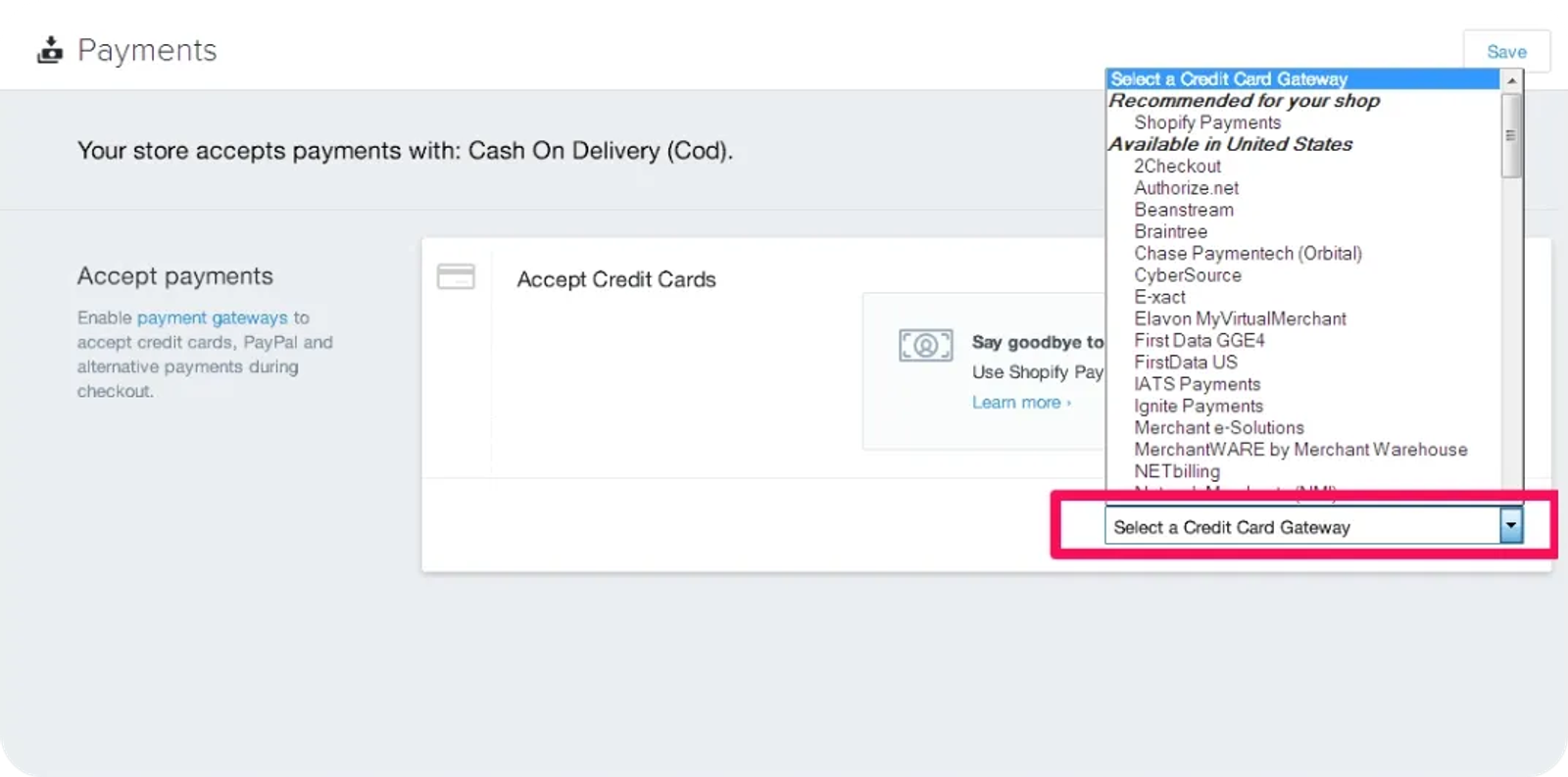Open the payment gateways link

pyautogui.click(x=212, y=317)
